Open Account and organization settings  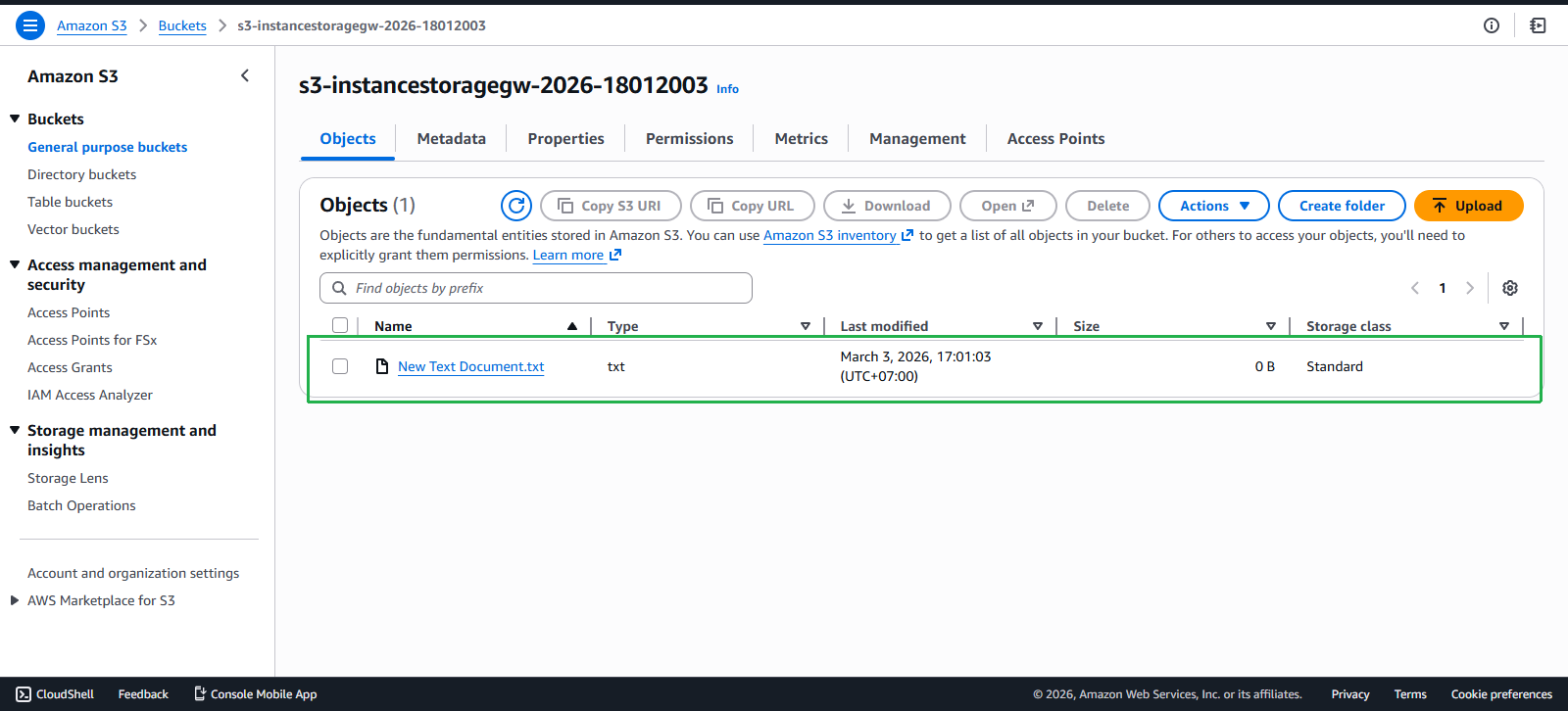tap(133, 573)
